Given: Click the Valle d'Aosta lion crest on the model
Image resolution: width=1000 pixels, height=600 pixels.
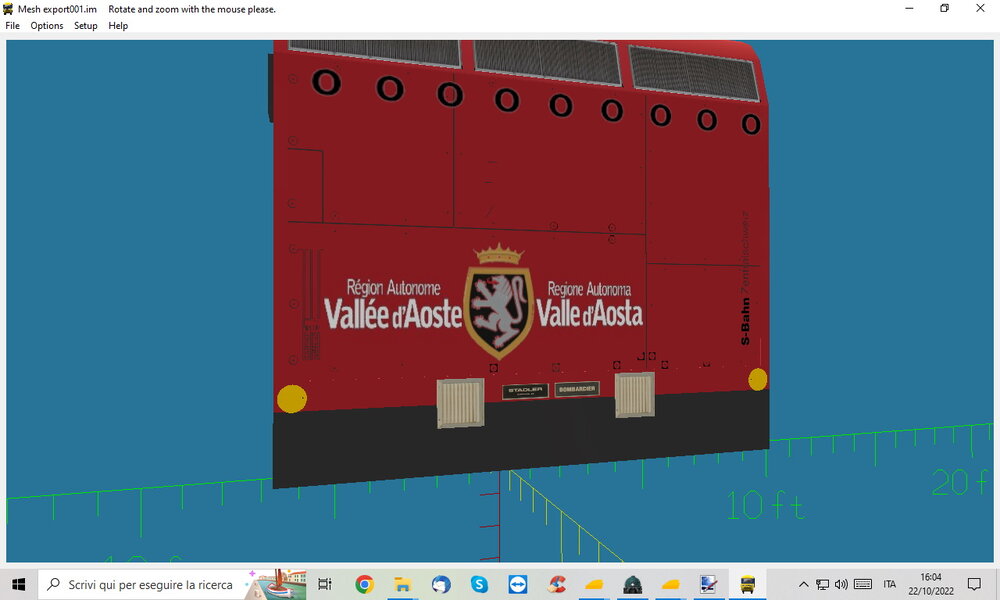Looking at the screenshot, I should [x=499, y=302].
